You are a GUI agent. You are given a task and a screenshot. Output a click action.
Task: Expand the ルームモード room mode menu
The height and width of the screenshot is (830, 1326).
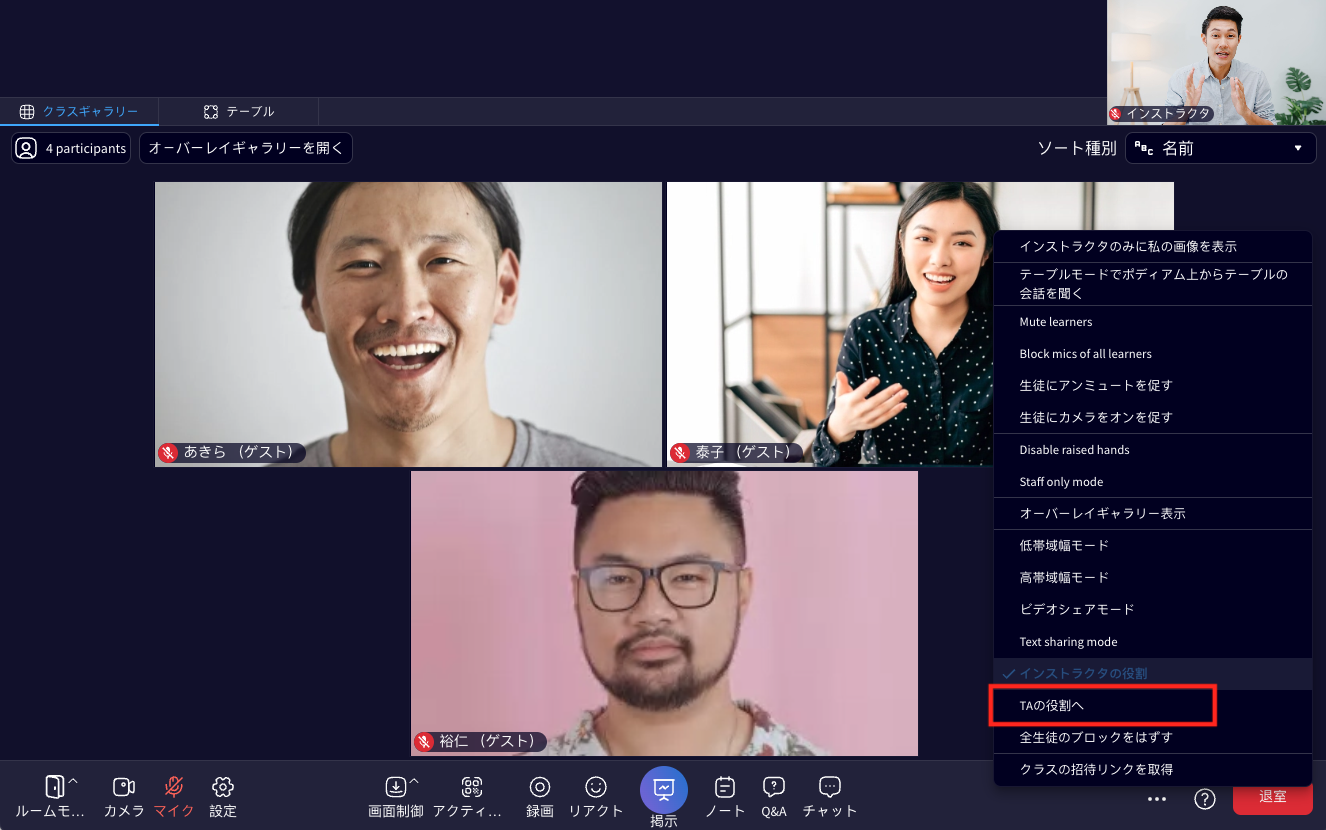pyautogui.click(x=61, y=796)
